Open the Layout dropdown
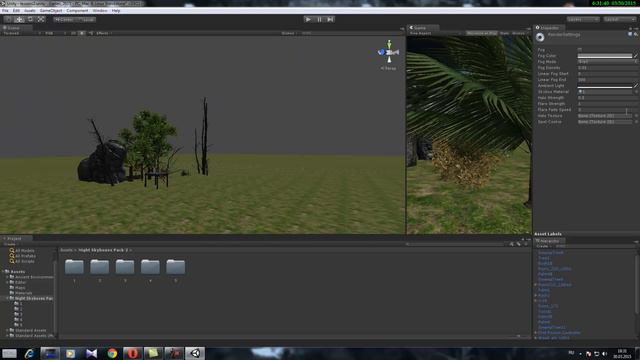Image resolution: width=640 pixels, height=360 pixels. [x=620, y=19]
